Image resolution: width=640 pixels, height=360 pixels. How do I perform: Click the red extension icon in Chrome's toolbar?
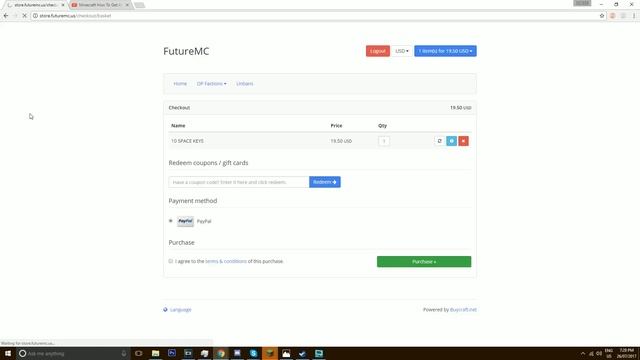[612, 16]
